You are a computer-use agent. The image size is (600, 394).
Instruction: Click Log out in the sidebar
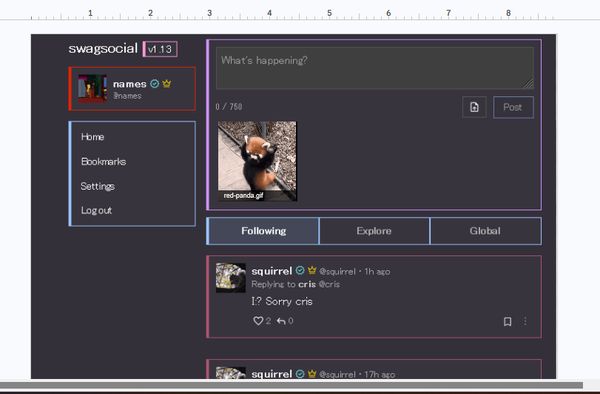(96, 210)
